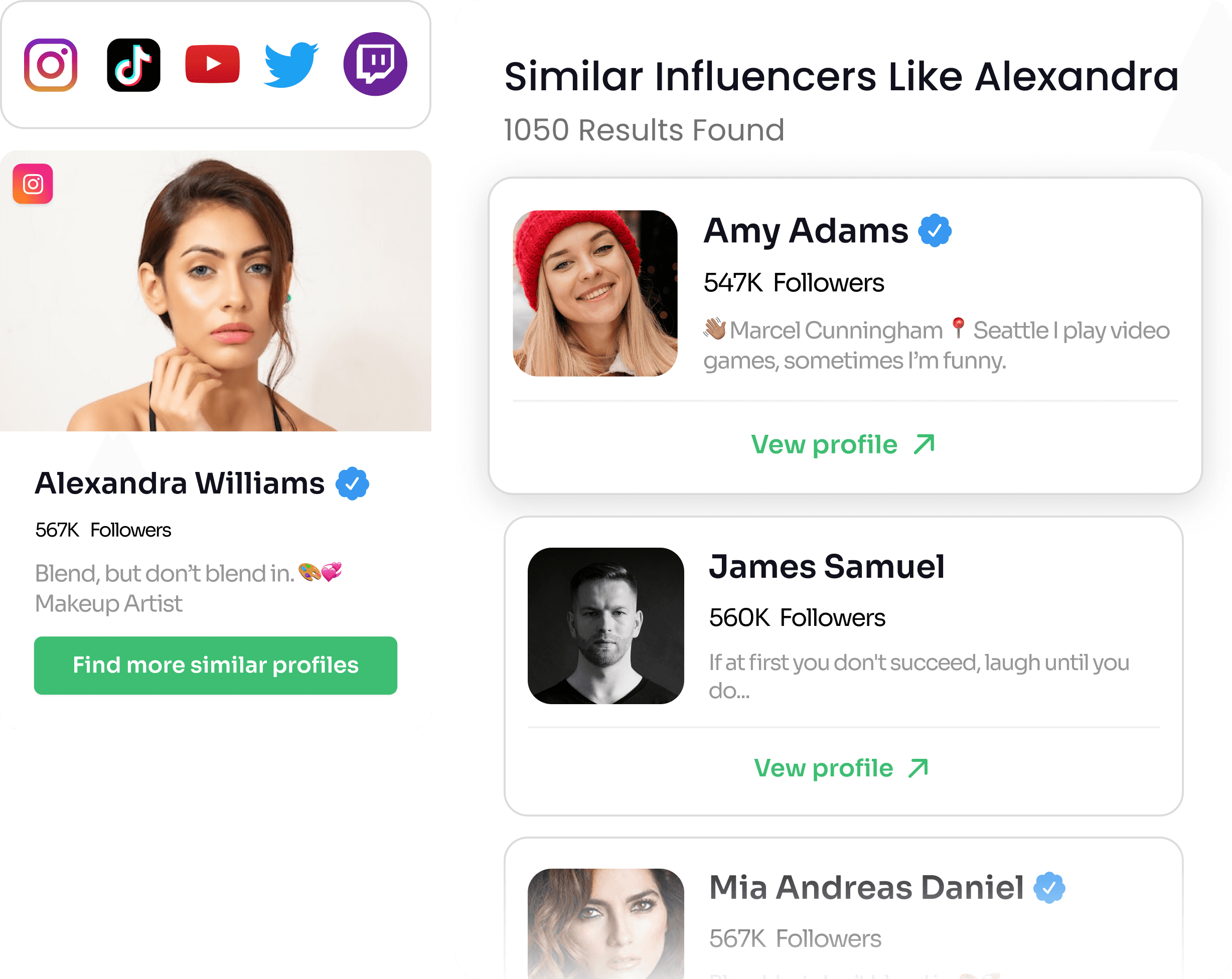The height and width of the screenshot is (979, 1232).
Task: Click Instagram badge on Alexandra's photo
Action: pos(33,184)
